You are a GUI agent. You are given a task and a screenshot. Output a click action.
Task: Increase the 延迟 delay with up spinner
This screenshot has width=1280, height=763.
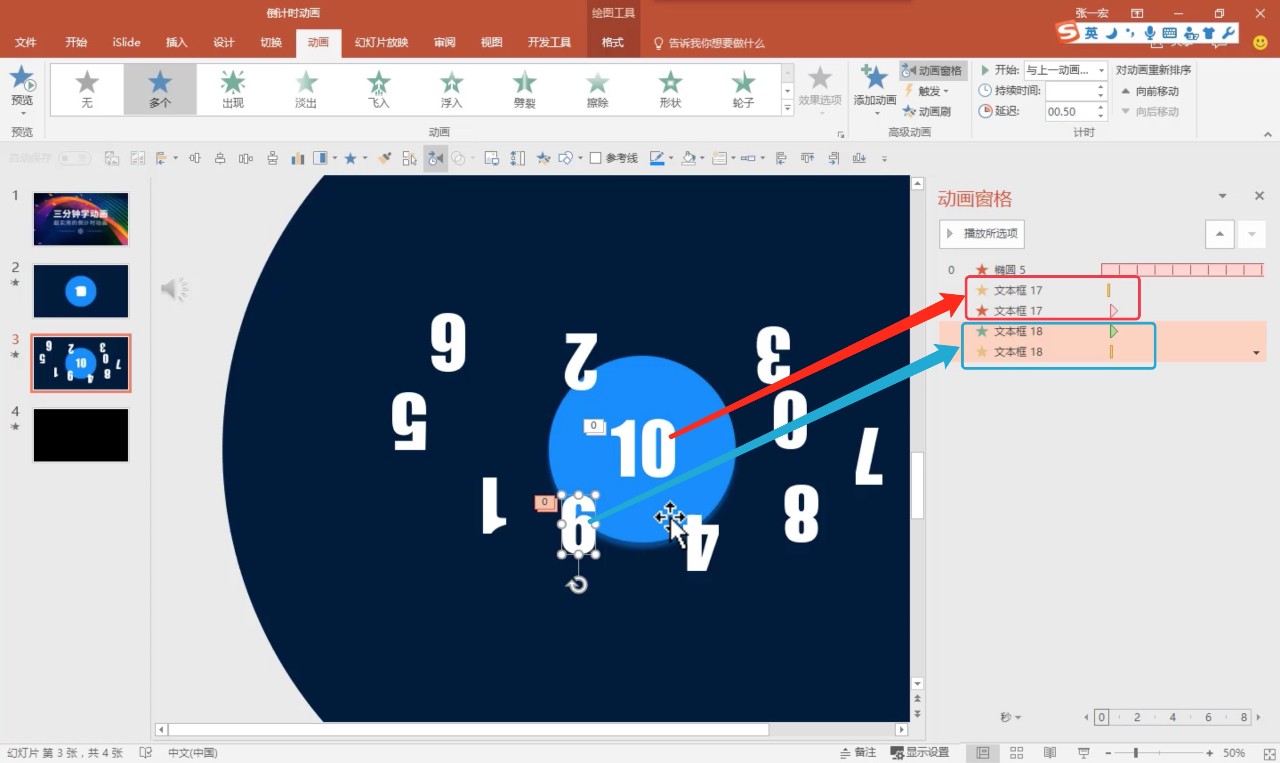coord(1101,108)
